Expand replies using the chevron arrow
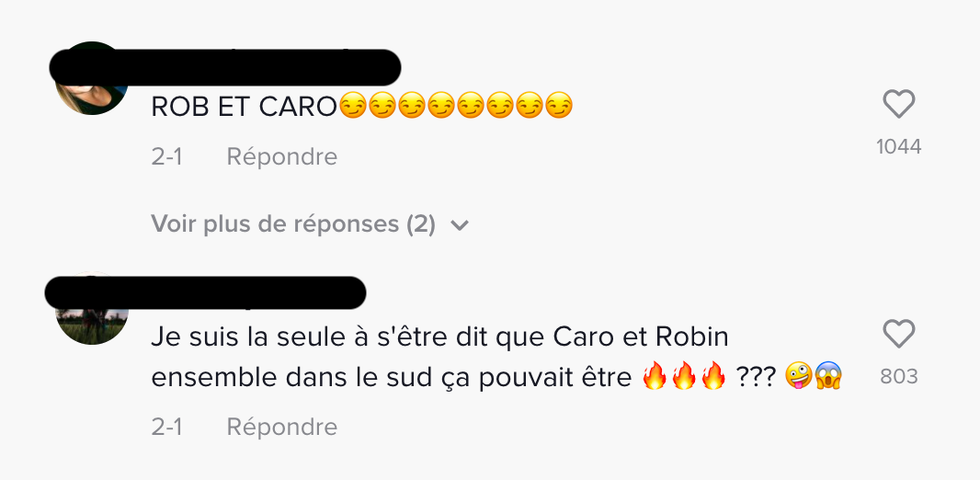The height and width of the screenshot is (480, 980). coord(460,225)
